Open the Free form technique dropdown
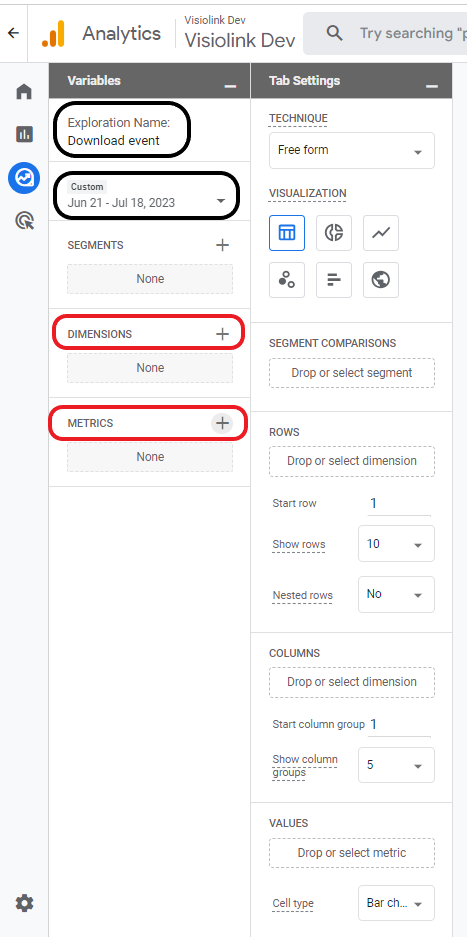The image size is (467, 937). click(x=352, y=151)
